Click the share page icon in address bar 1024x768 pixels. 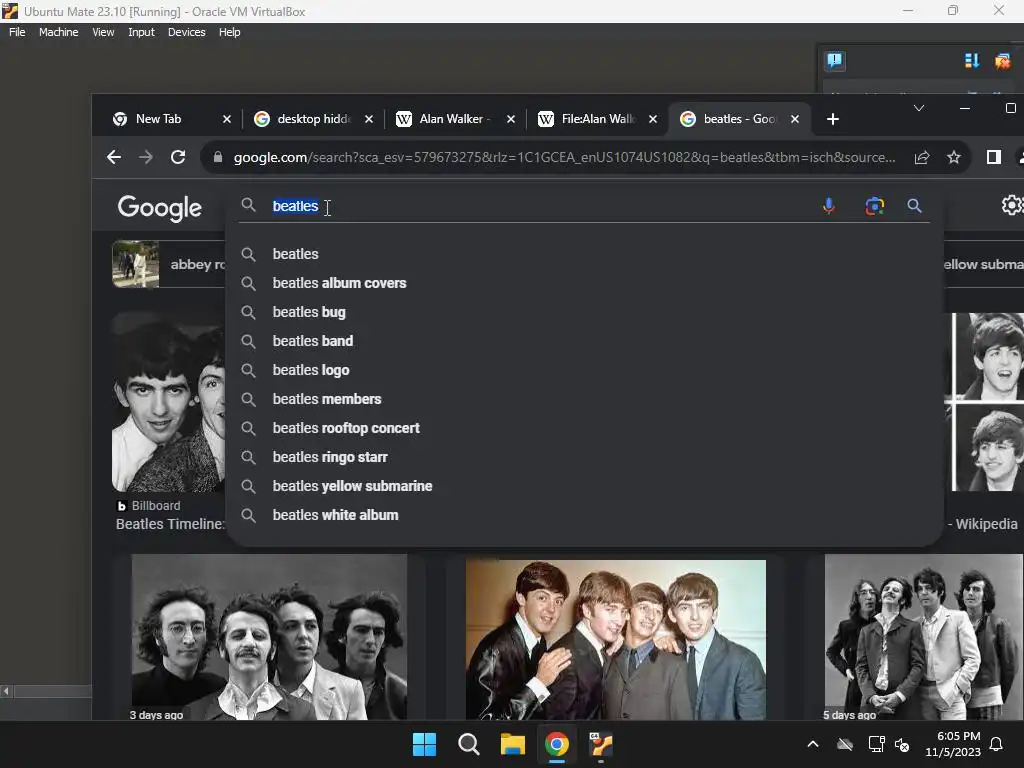coord(921,157)
